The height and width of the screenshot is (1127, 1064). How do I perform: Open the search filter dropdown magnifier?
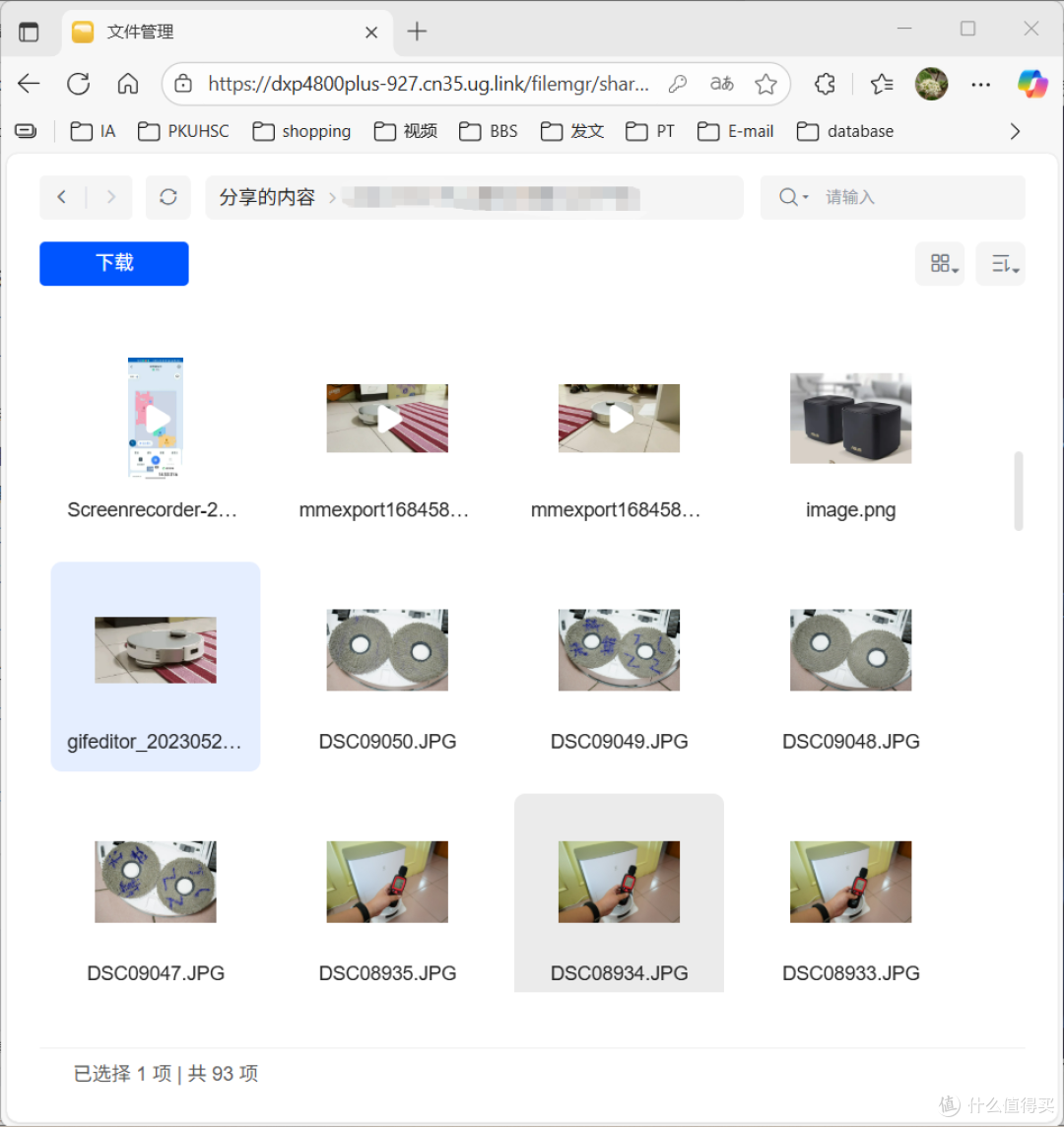(794, 197)
